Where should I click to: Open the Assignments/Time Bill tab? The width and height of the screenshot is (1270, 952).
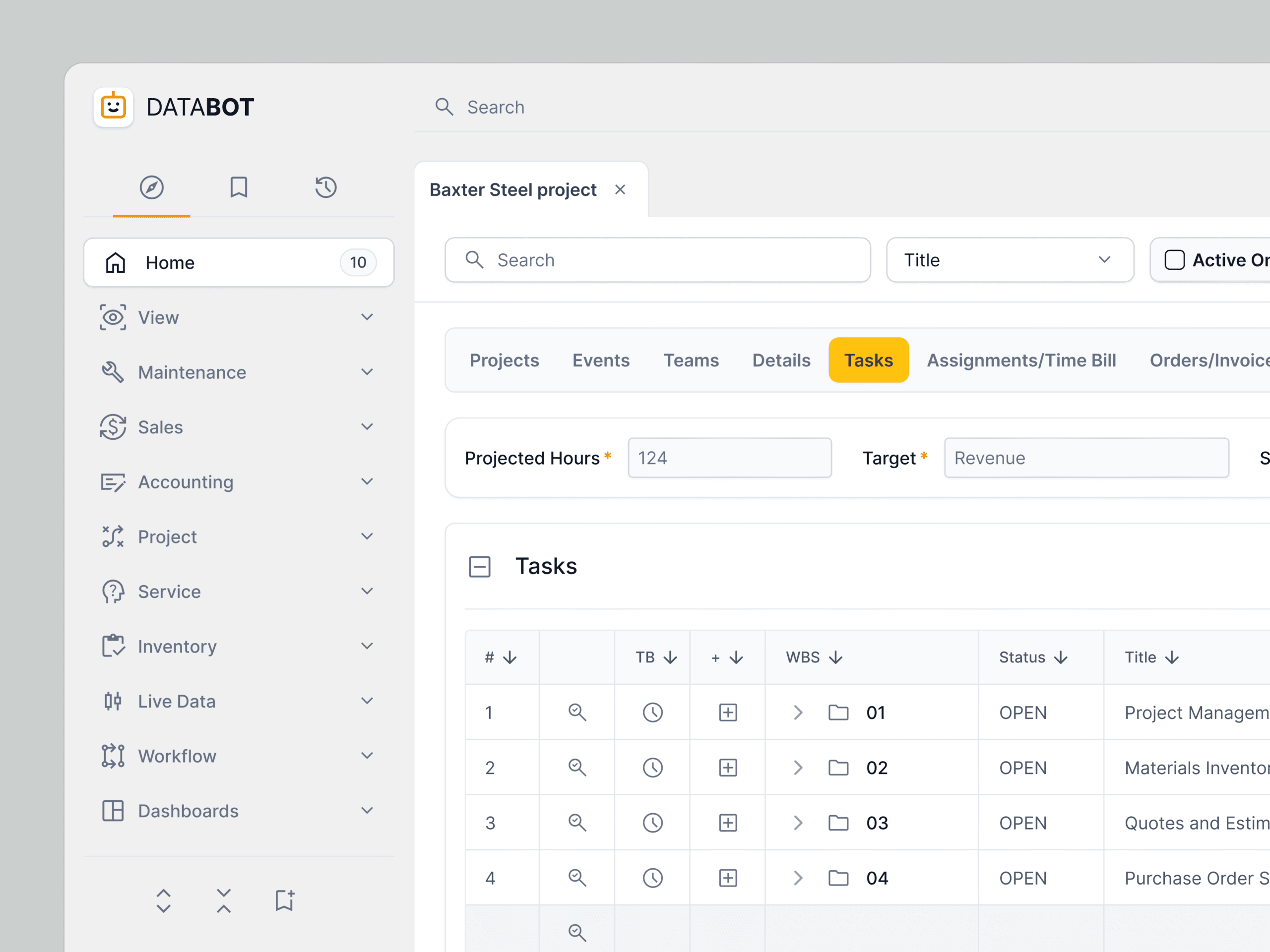pyautogui.click(x=1021, y=360)
